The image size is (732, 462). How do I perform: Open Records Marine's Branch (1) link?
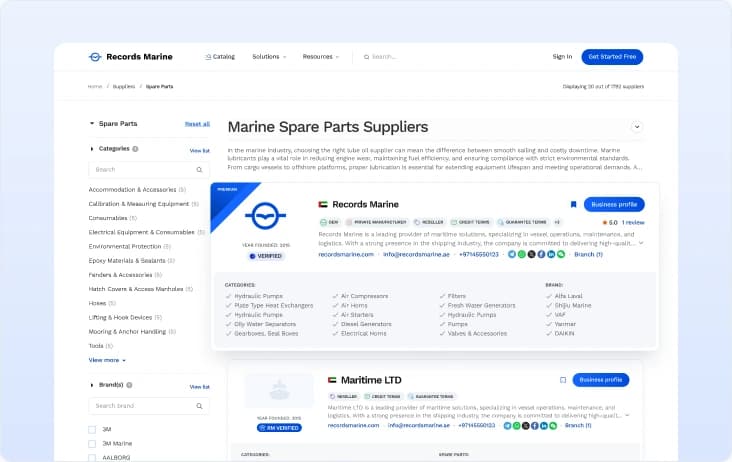(588, 254)
